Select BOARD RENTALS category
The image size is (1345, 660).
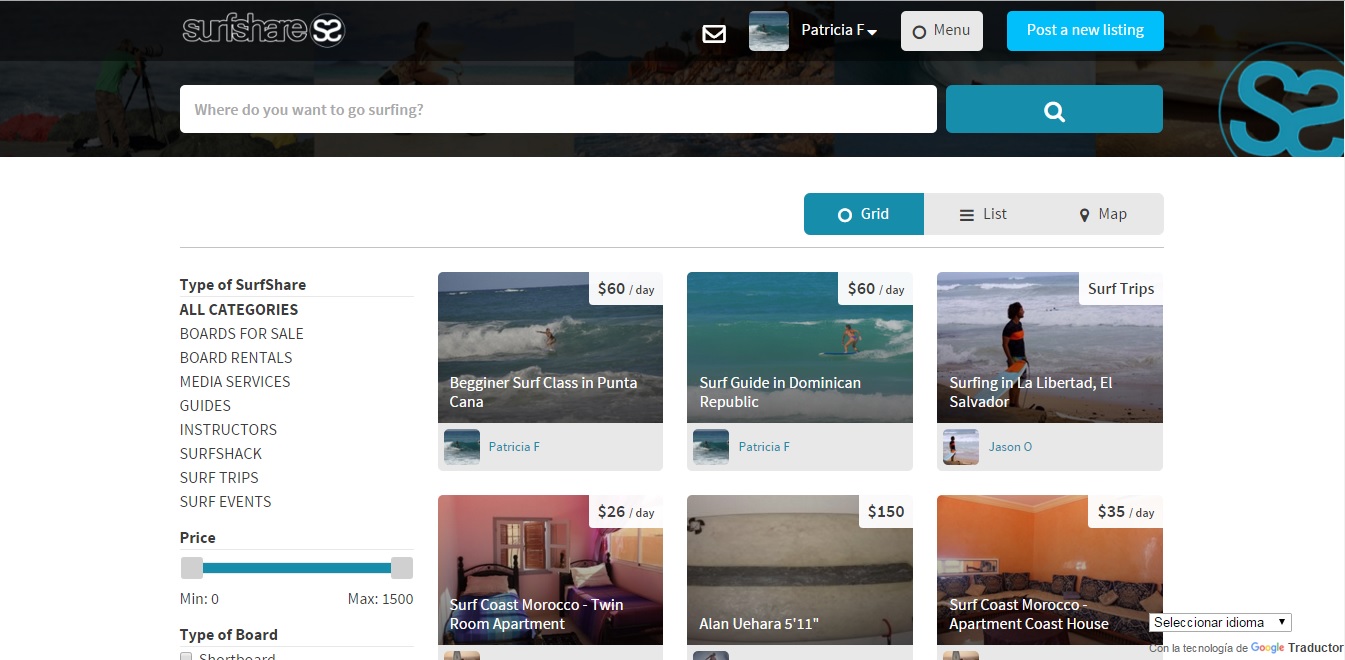[x=236, y=358]
